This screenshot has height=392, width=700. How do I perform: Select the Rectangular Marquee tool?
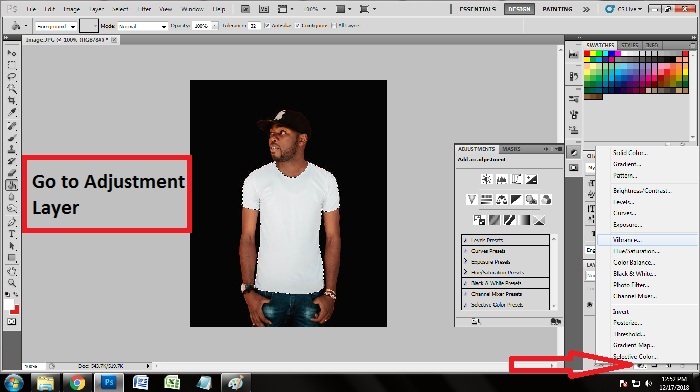tap(12, 65)
